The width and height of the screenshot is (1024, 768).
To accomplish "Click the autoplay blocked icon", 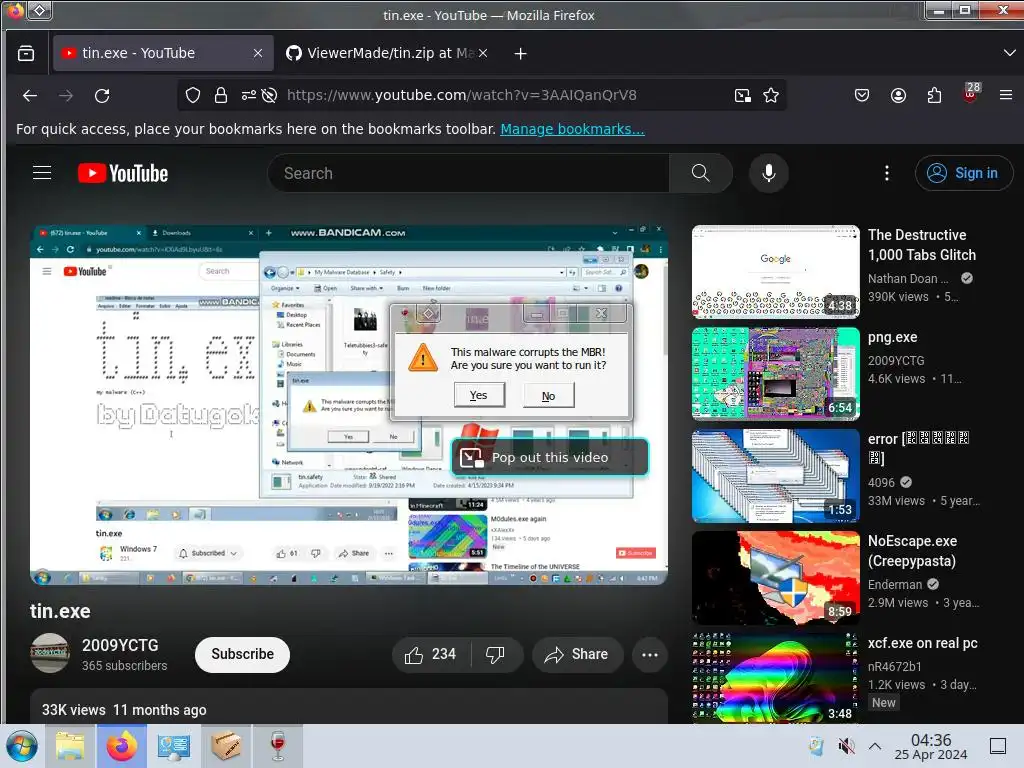I will [x=269, y=95].
